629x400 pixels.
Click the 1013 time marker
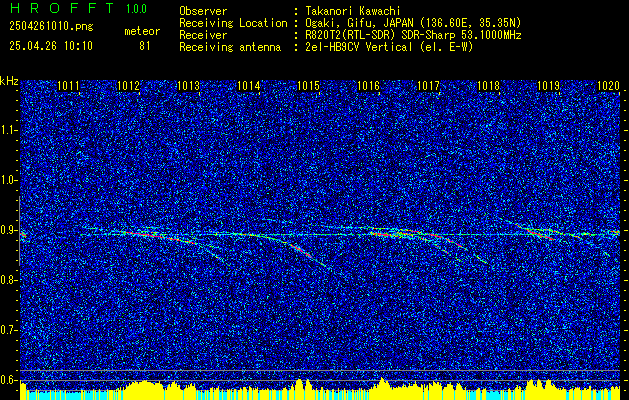click(189, 86)
